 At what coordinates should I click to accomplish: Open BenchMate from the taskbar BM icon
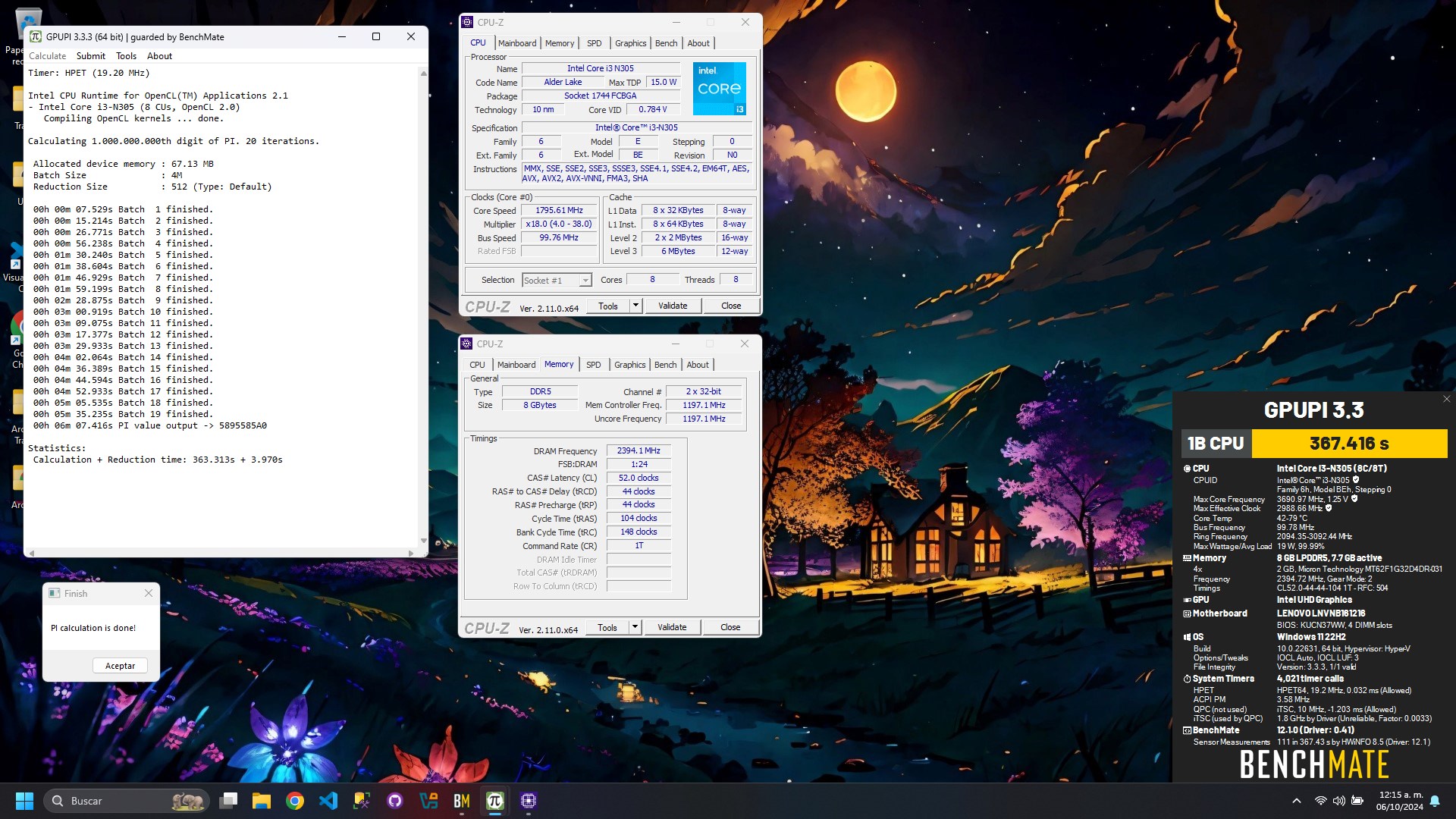pyautogui.click(x=462, y=801)
